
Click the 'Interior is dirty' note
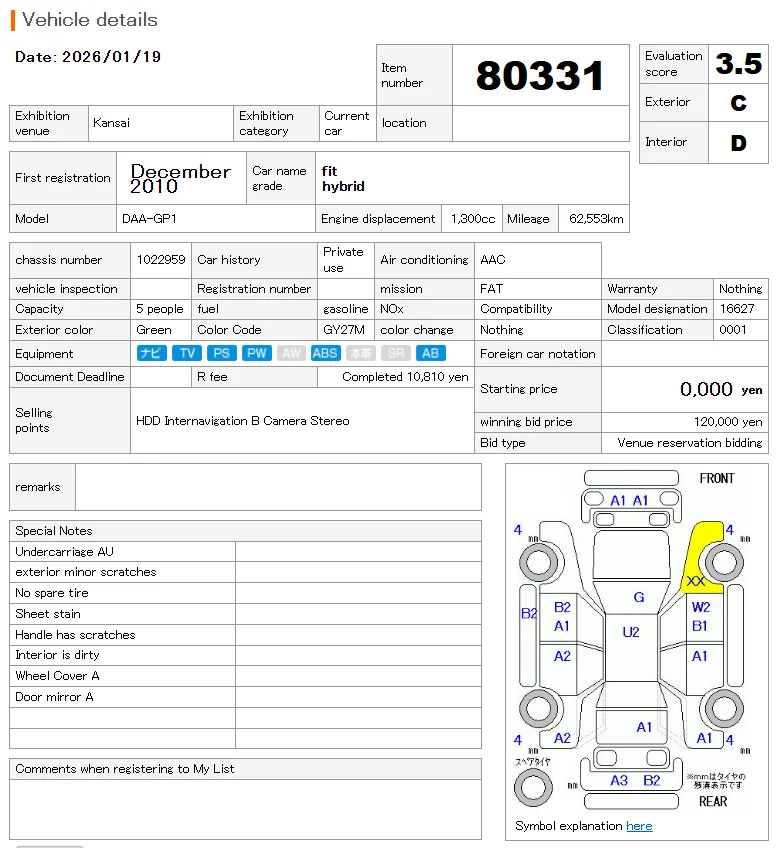pos(57,655)
